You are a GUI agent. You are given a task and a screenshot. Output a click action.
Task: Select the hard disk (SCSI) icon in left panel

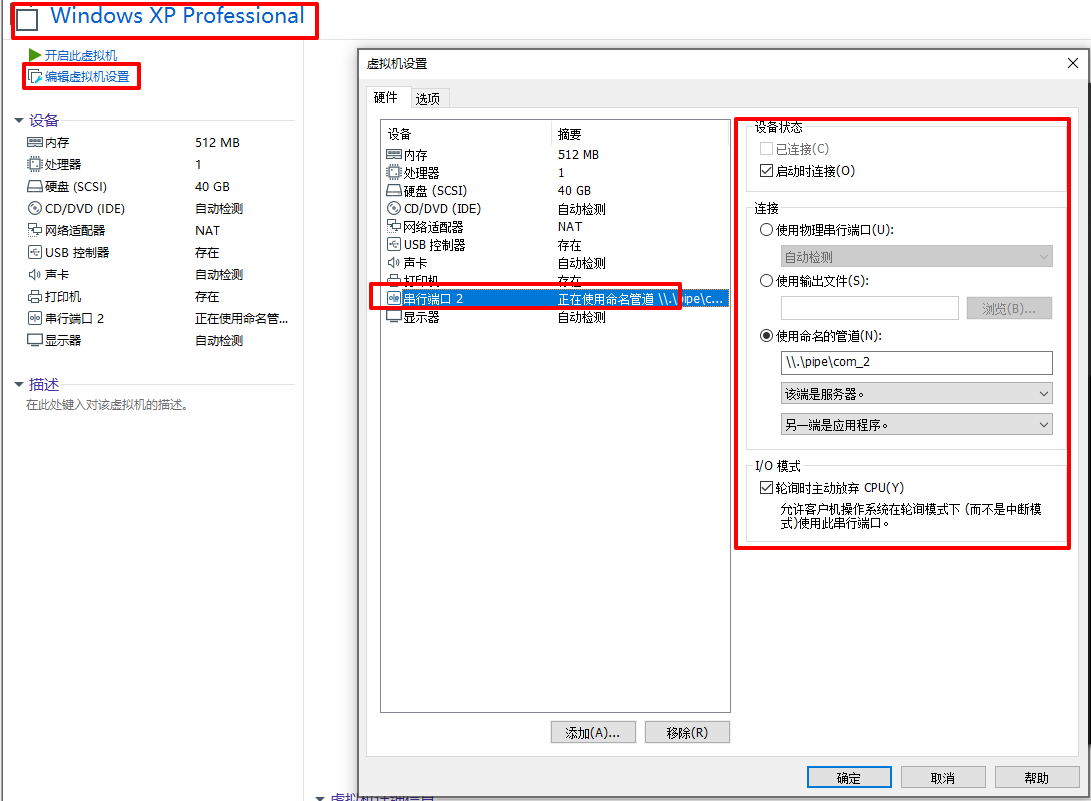tap(34, 187)
